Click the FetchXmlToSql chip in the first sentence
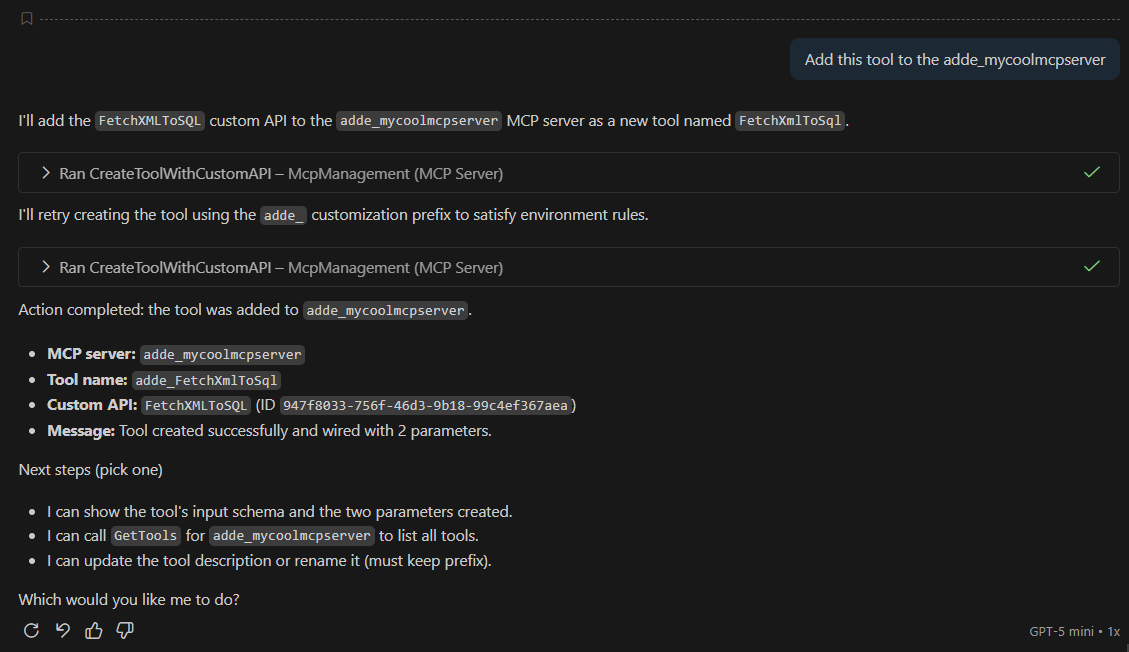 (790, 121)
